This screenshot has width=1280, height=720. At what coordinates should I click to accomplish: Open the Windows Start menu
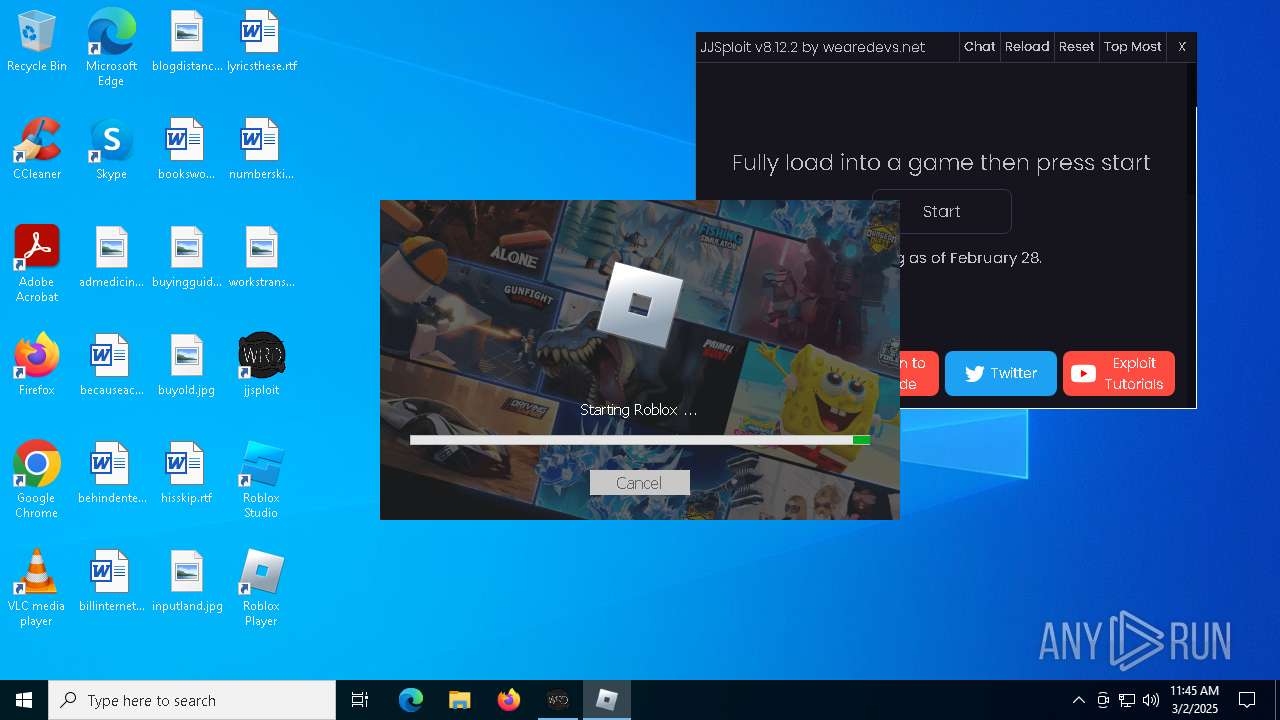24,700
